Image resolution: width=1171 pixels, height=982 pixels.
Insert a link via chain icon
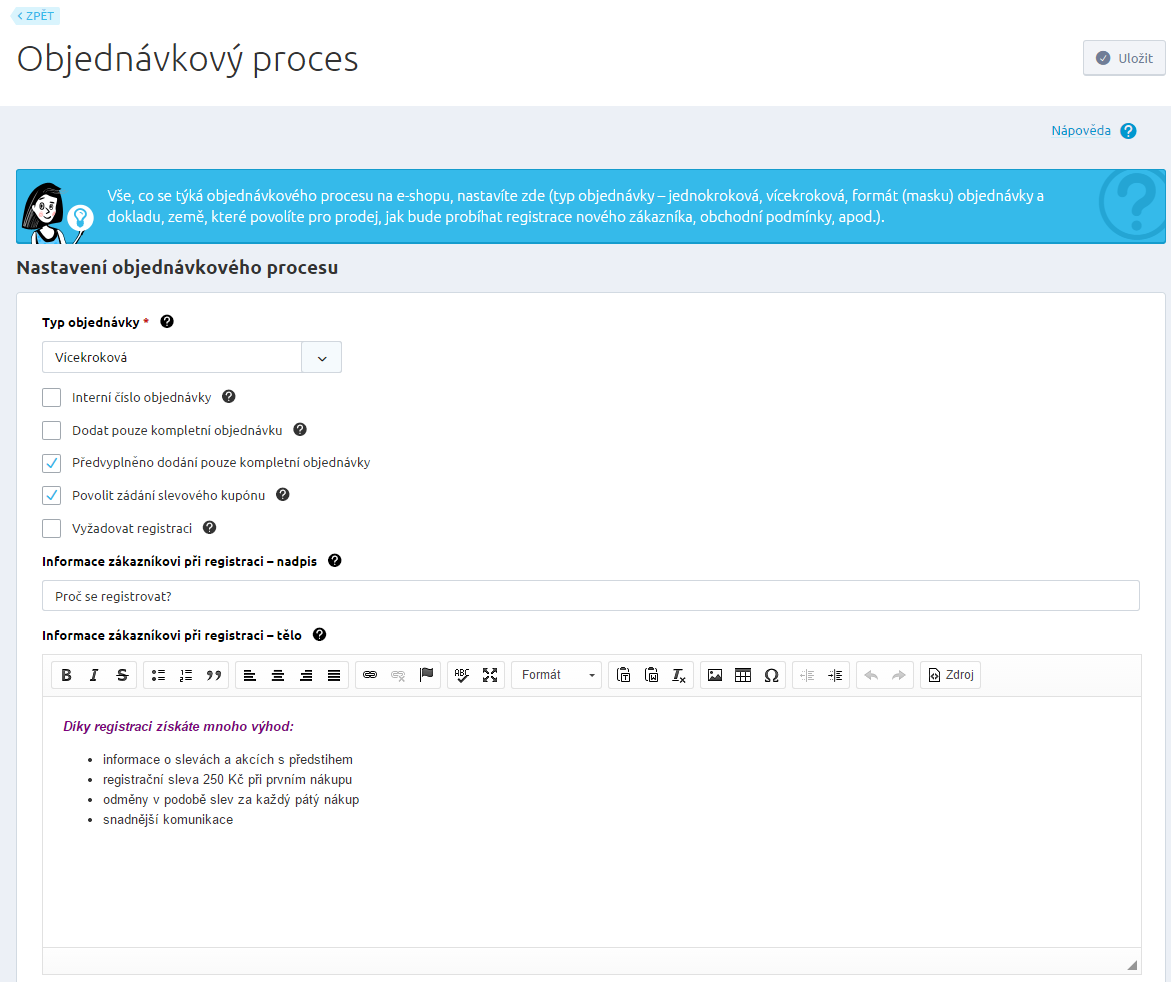tap(370, 675)
